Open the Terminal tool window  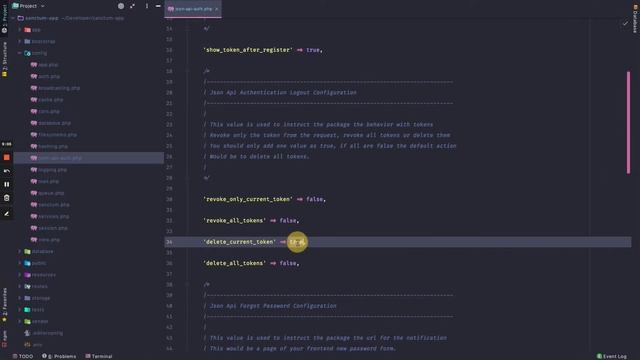pos(99,356)
